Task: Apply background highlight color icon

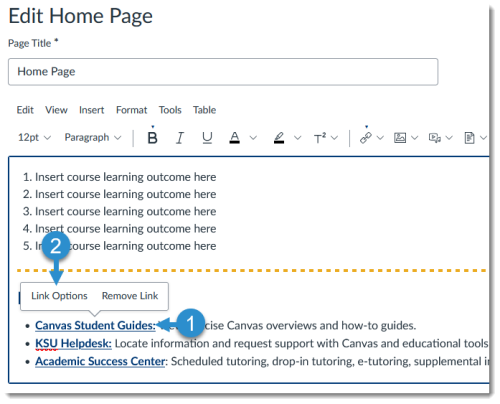Action: (x=279, y=137)
